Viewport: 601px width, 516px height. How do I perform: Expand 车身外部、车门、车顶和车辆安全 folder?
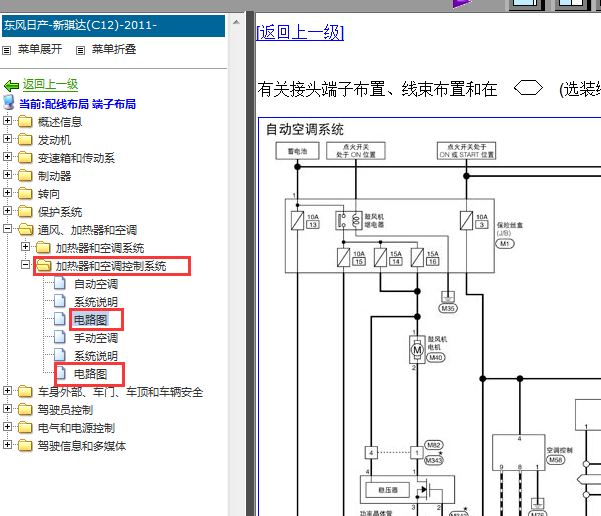point(7,391)
